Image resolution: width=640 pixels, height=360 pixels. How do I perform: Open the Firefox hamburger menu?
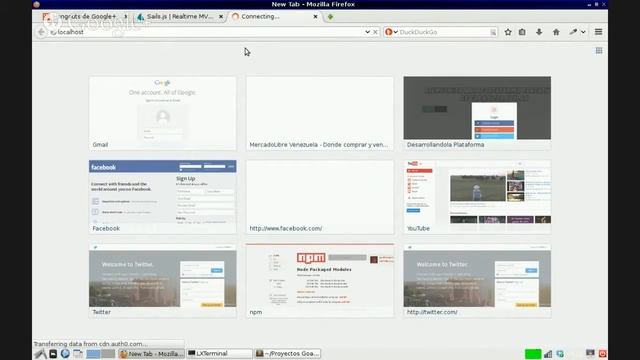coord(598,32)
